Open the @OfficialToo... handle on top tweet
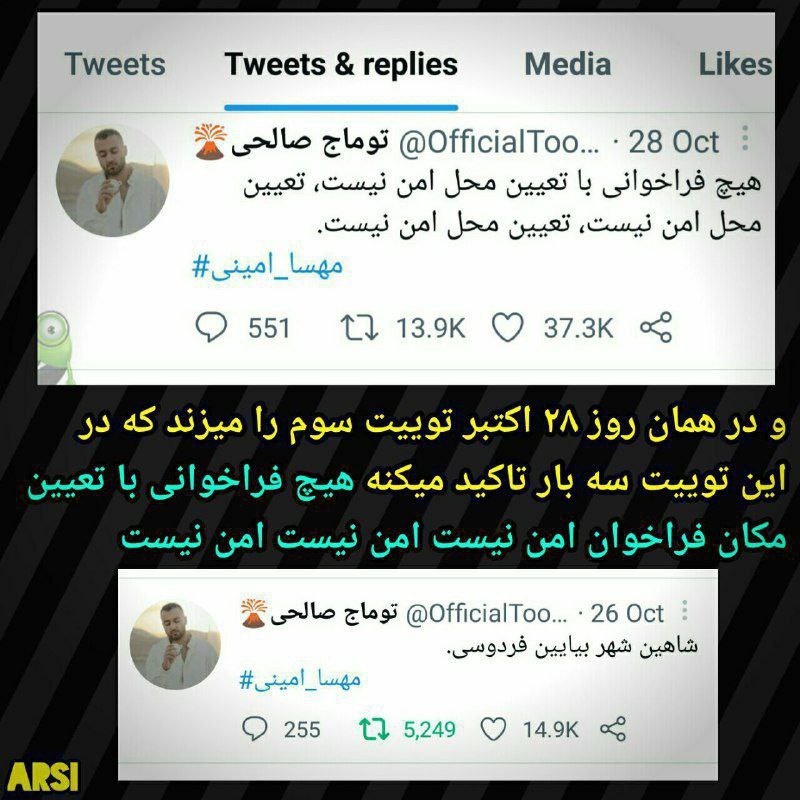Screen dimensions: 800x800 (x=499, y=142)
